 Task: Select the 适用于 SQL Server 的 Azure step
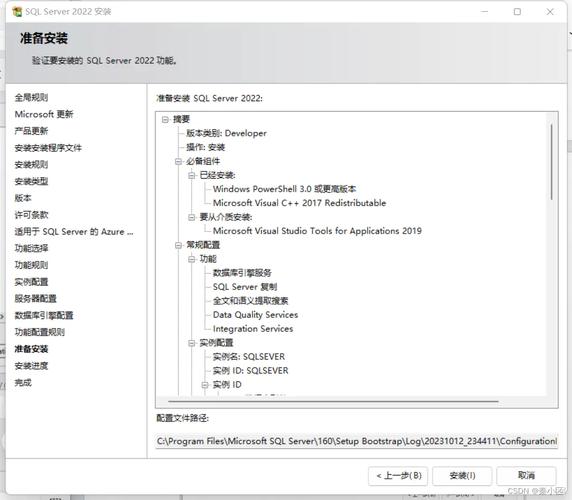[74, 232]
